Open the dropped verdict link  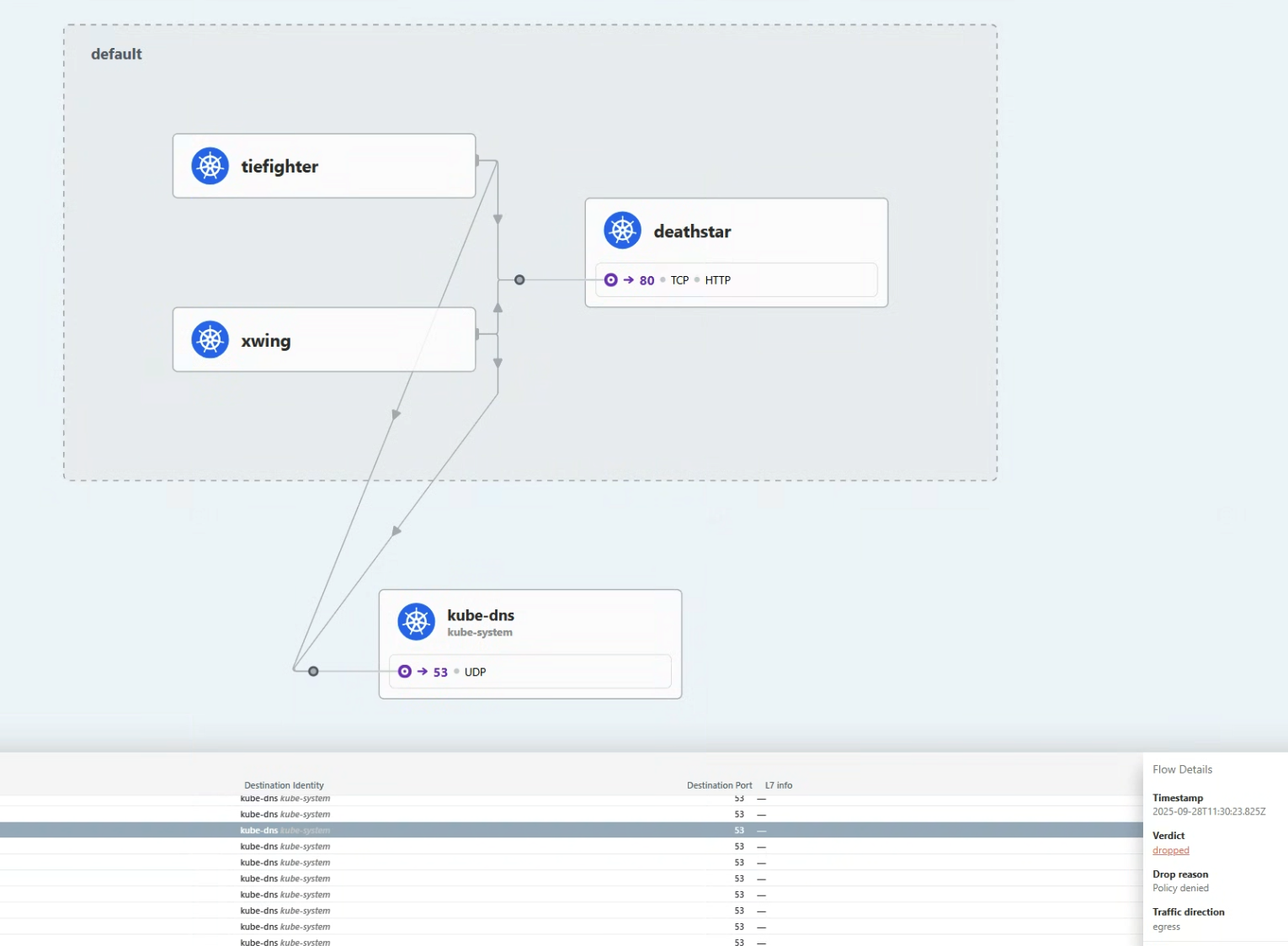click(1170, 850)
